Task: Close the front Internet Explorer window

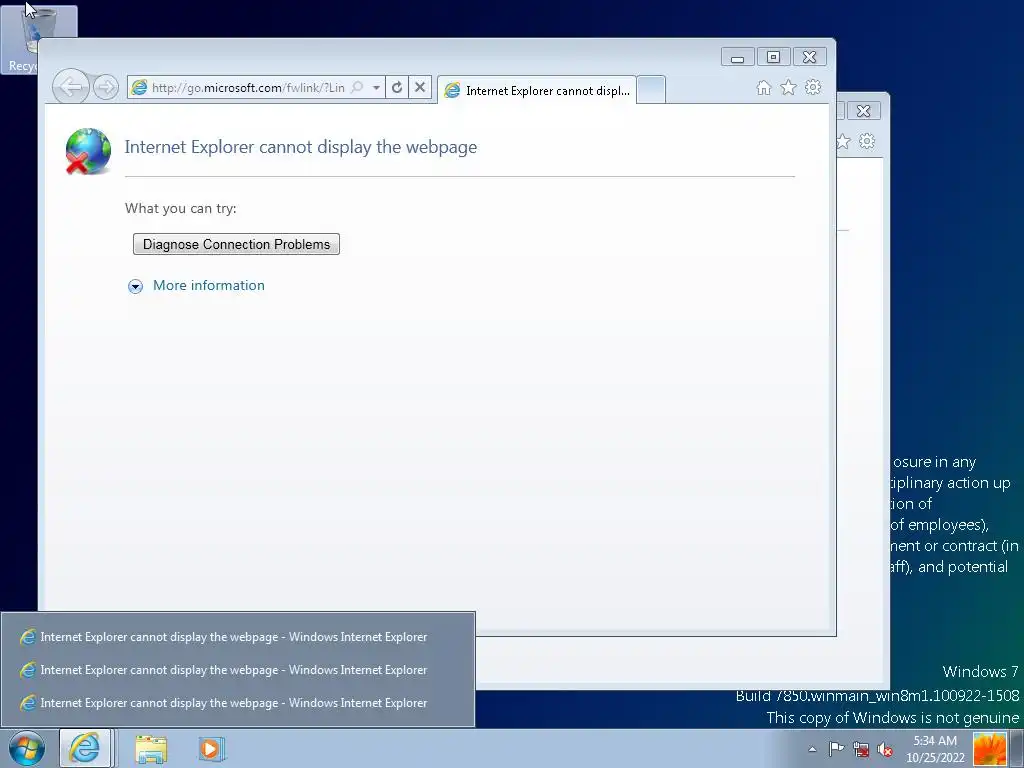Action: (810, 57)
